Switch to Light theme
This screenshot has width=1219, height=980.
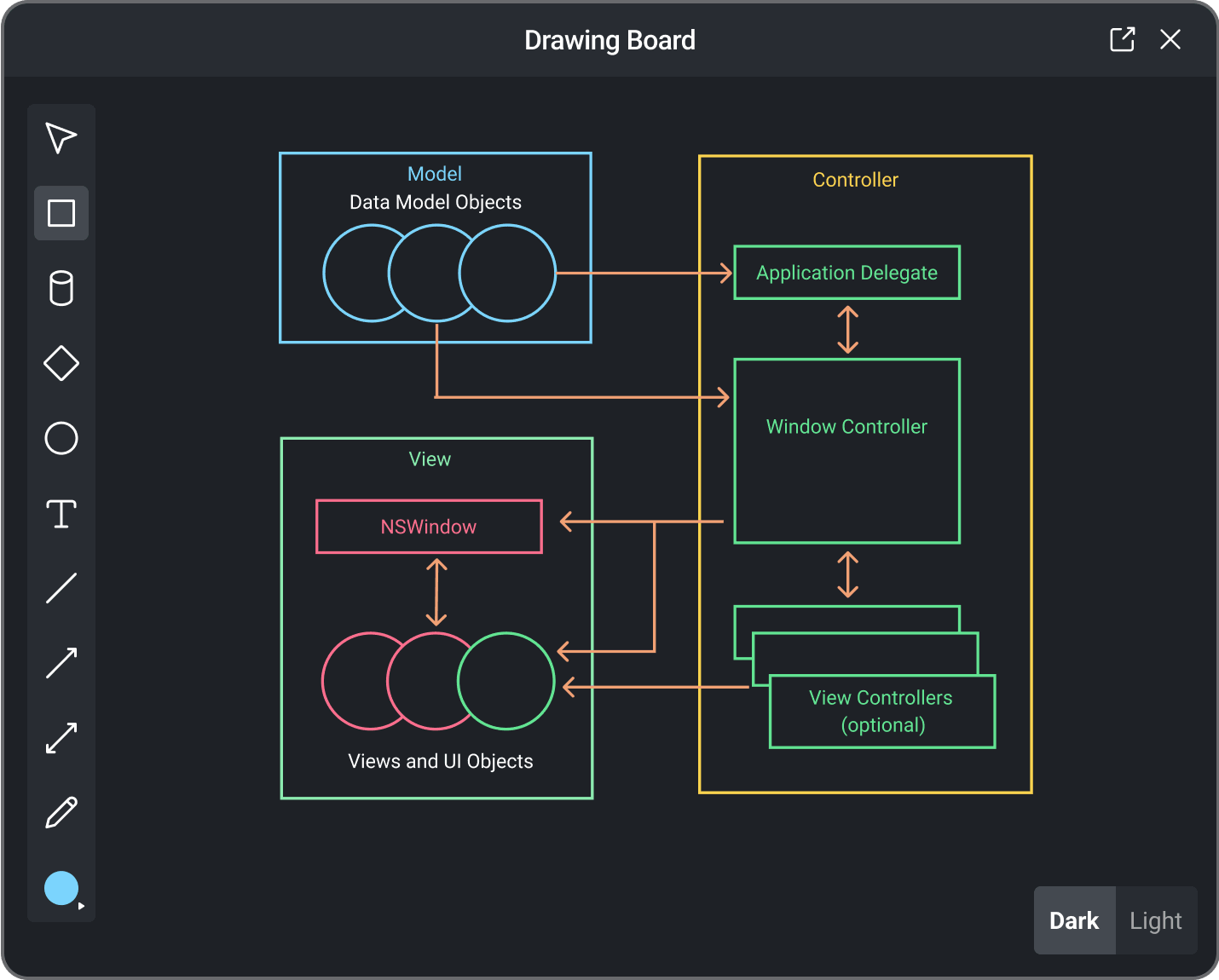[1155, 920]
